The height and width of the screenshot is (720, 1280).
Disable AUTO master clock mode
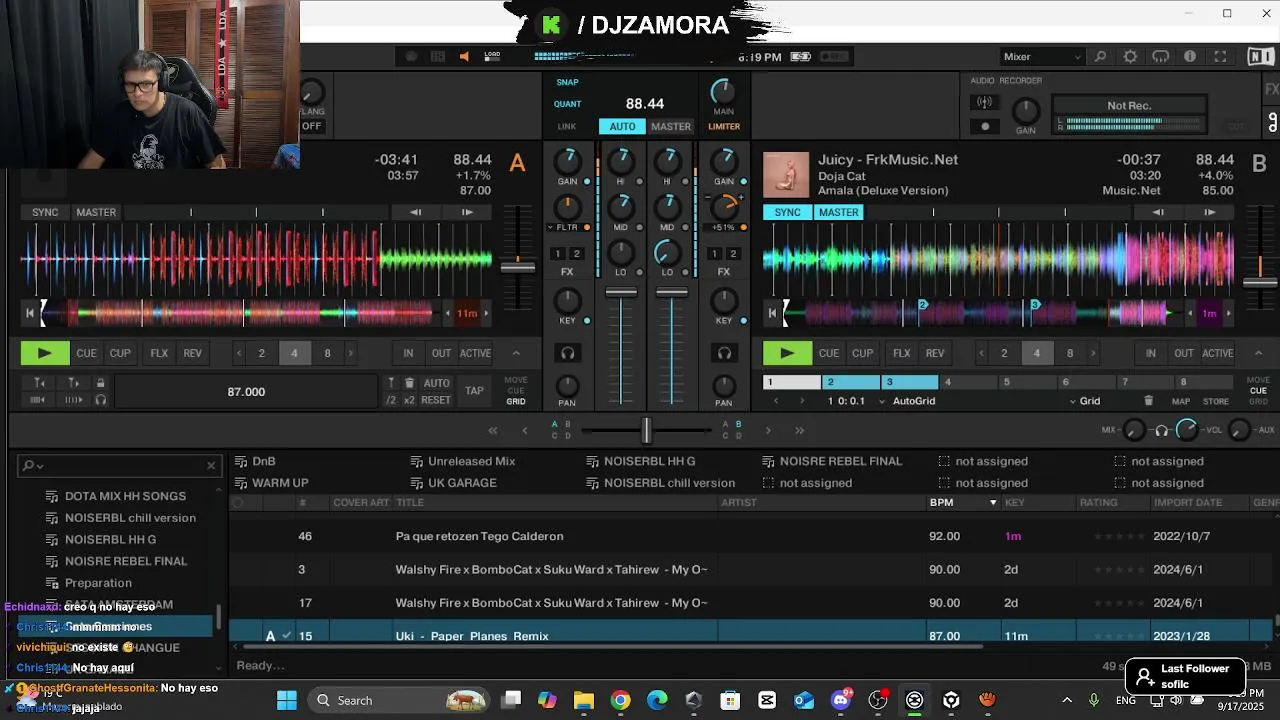pos(622,127)
